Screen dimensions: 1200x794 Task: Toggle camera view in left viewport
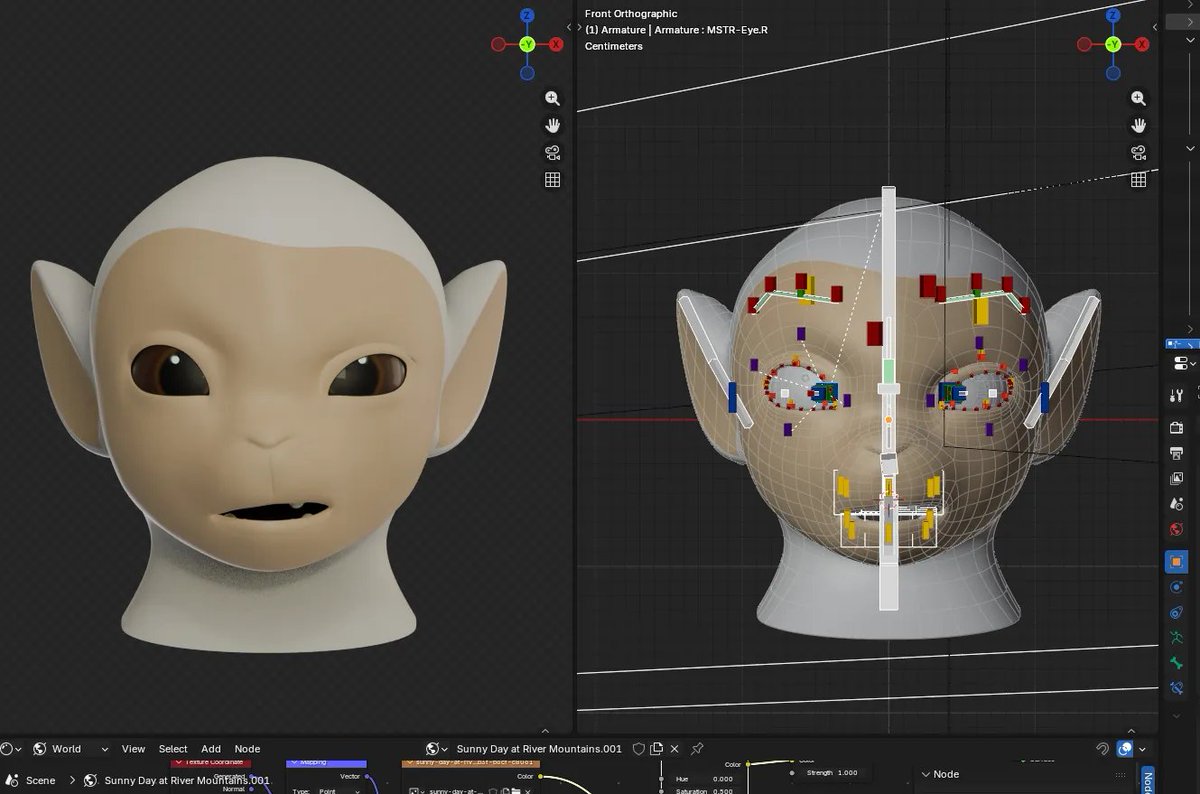point(552,152)
